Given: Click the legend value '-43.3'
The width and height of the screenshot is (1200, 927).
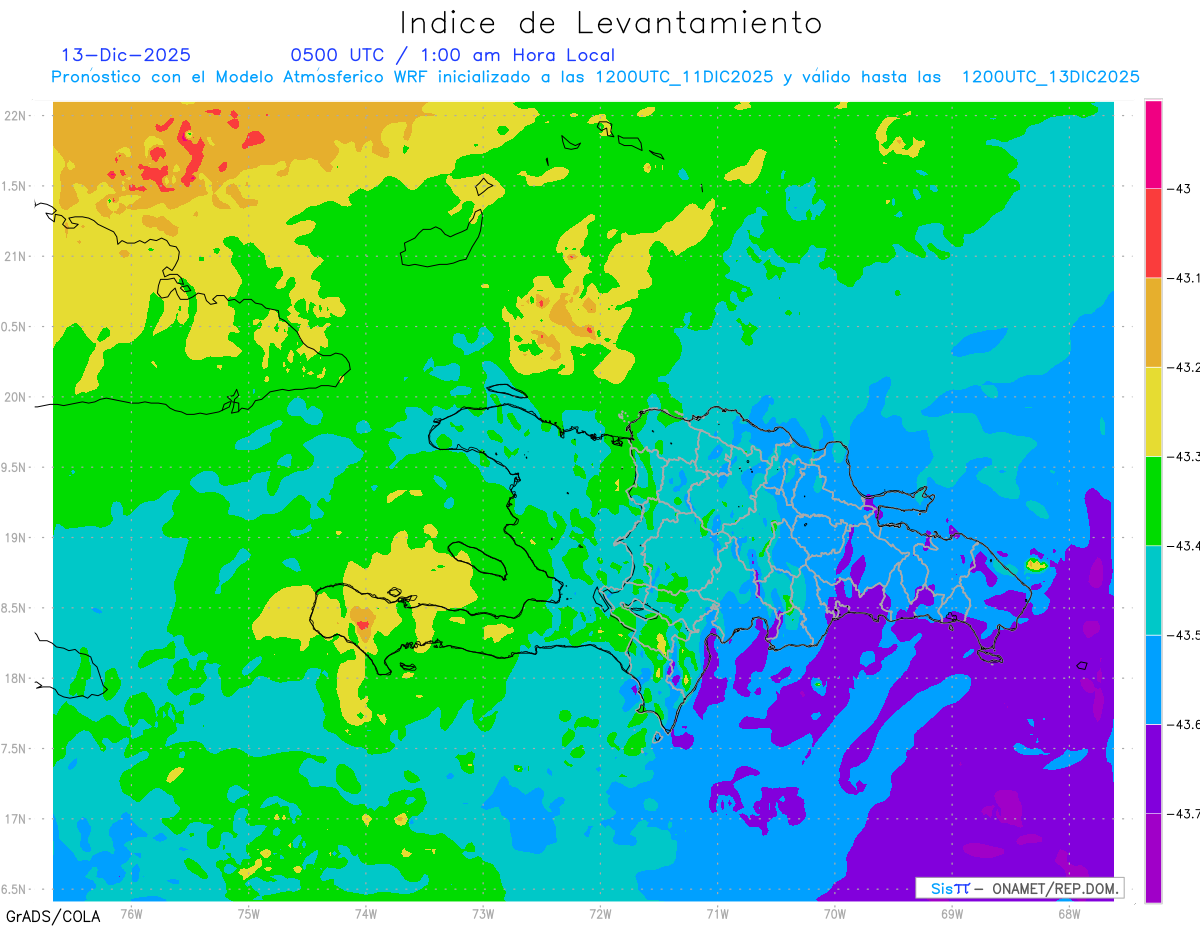Looking at the screenshot, I should 1183,456.
